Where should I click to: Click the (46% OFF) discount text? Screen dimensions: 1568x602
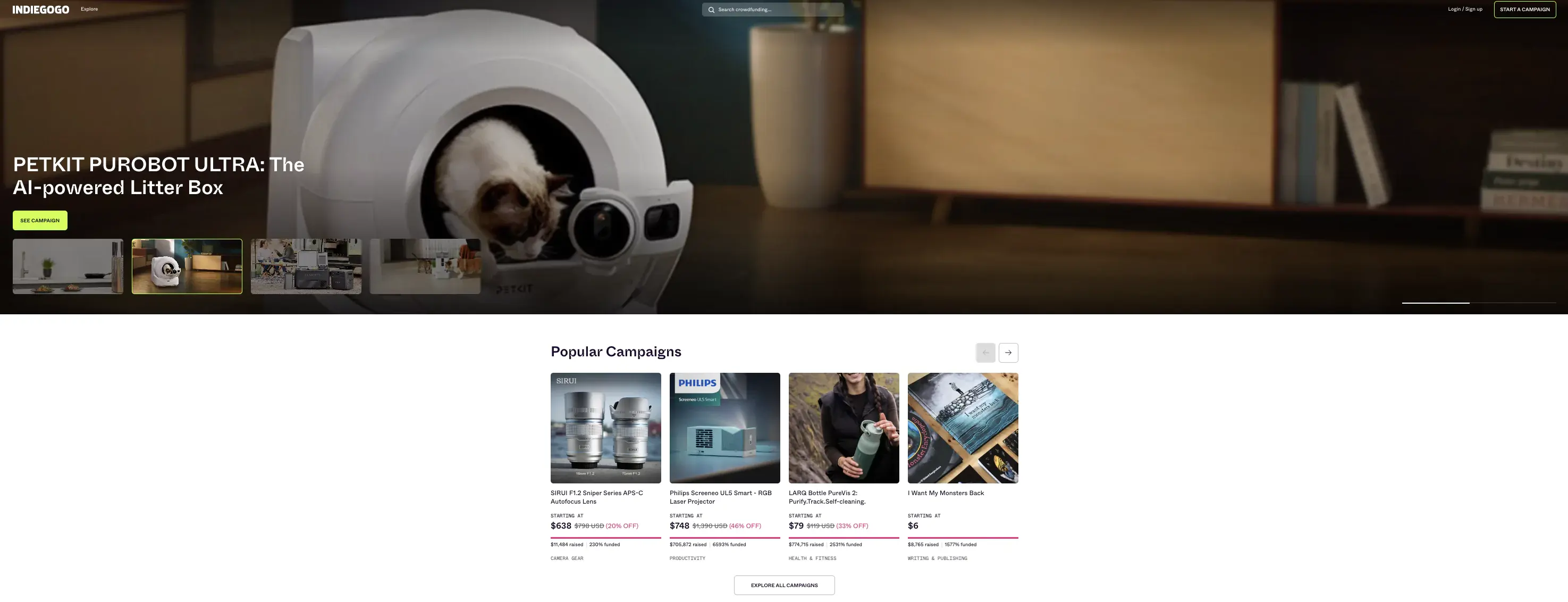[x=745, y=526]
